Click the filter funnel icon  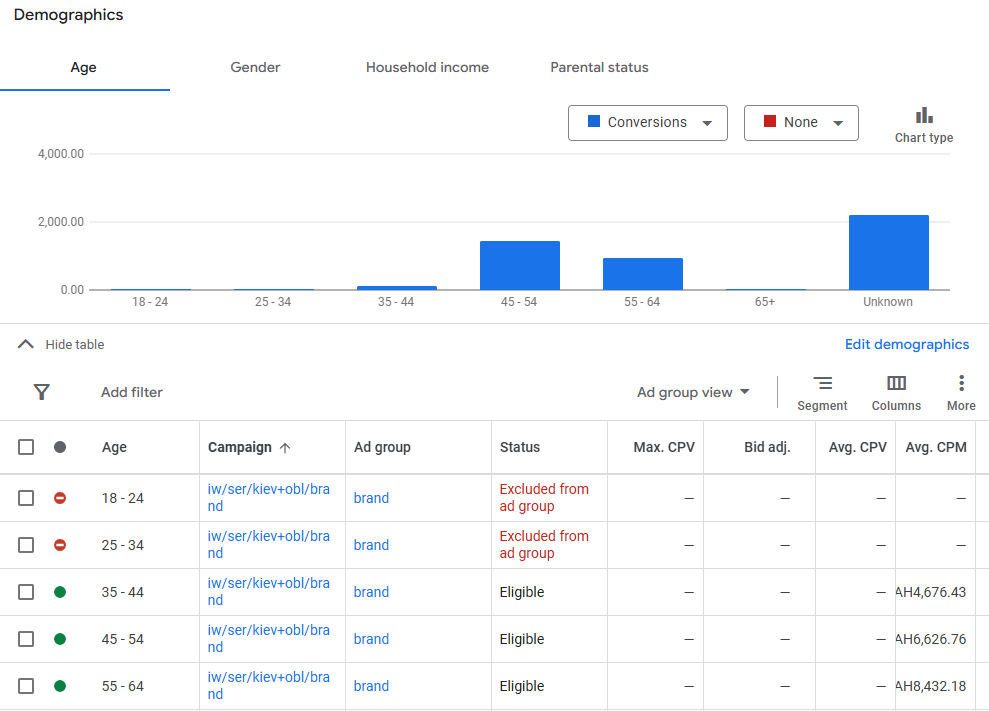(42, 392)
